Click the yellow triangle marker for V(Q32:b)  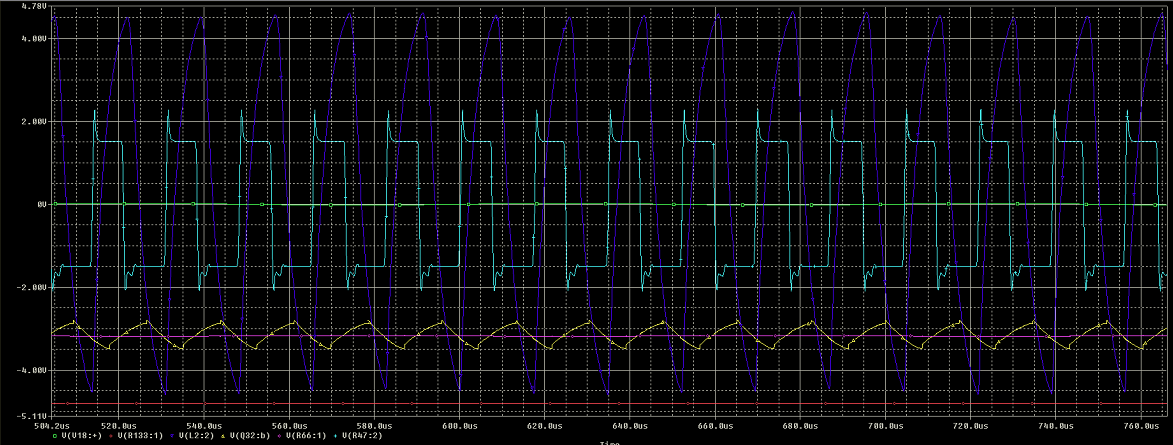223,436
